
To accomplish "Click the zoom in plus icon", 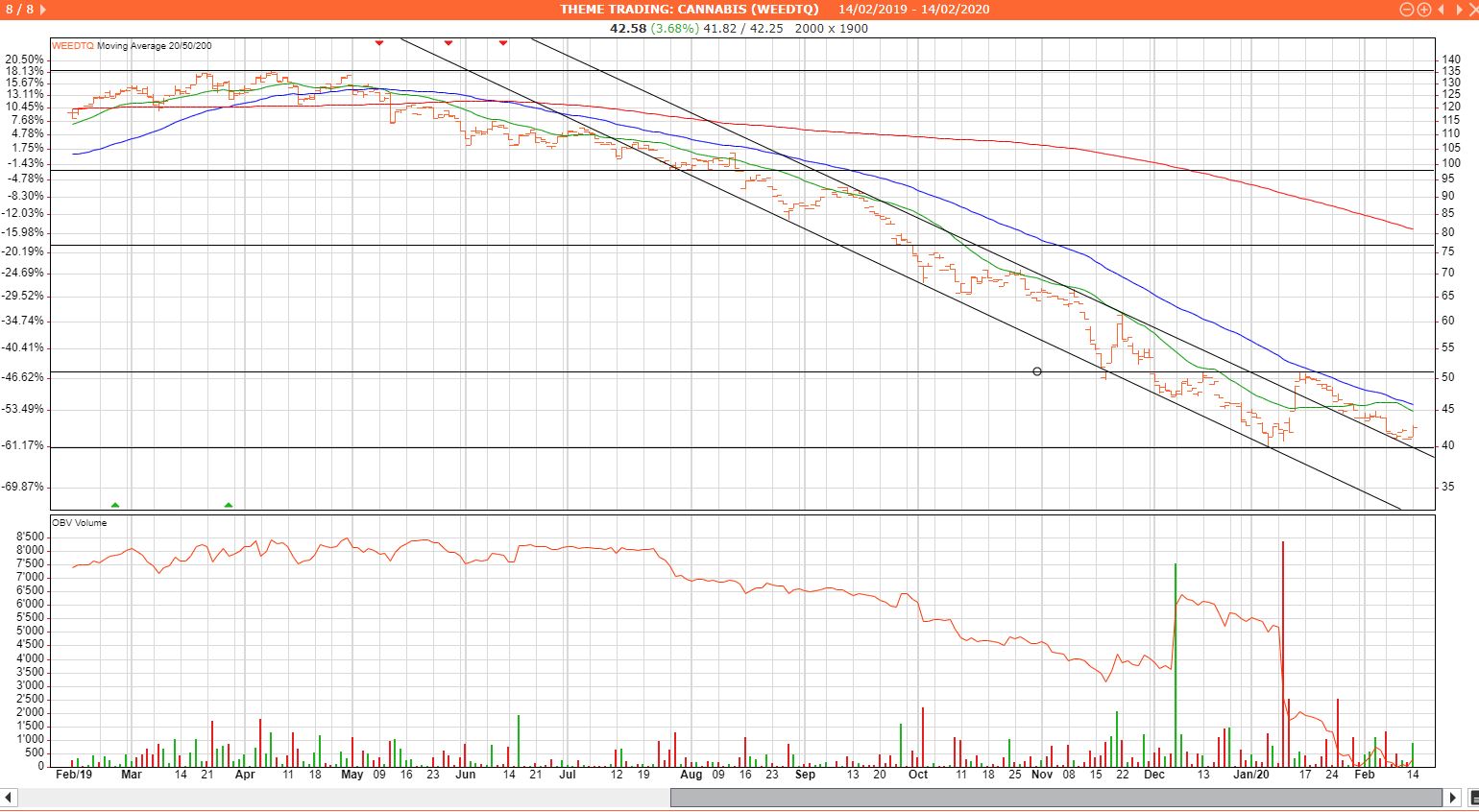I will (1423, 10).
